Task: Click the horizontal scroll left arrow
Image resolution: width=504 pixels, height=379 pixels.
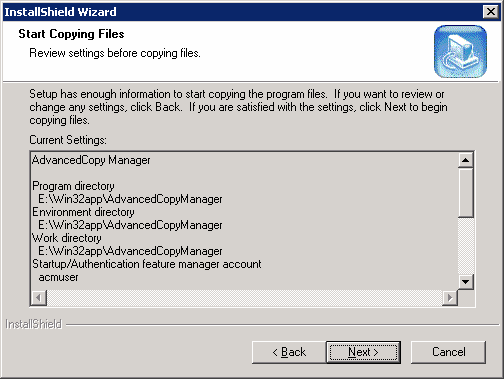Action: coord(39,297)
